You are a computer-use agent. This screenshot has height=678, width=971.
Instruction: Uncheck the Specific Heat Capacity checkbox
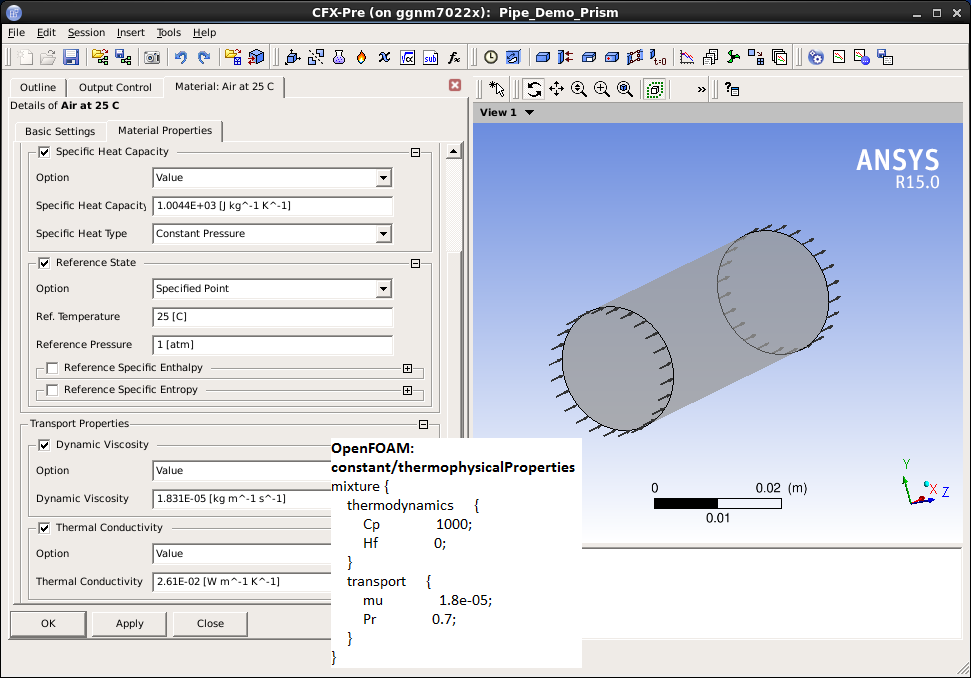[44, 152]
